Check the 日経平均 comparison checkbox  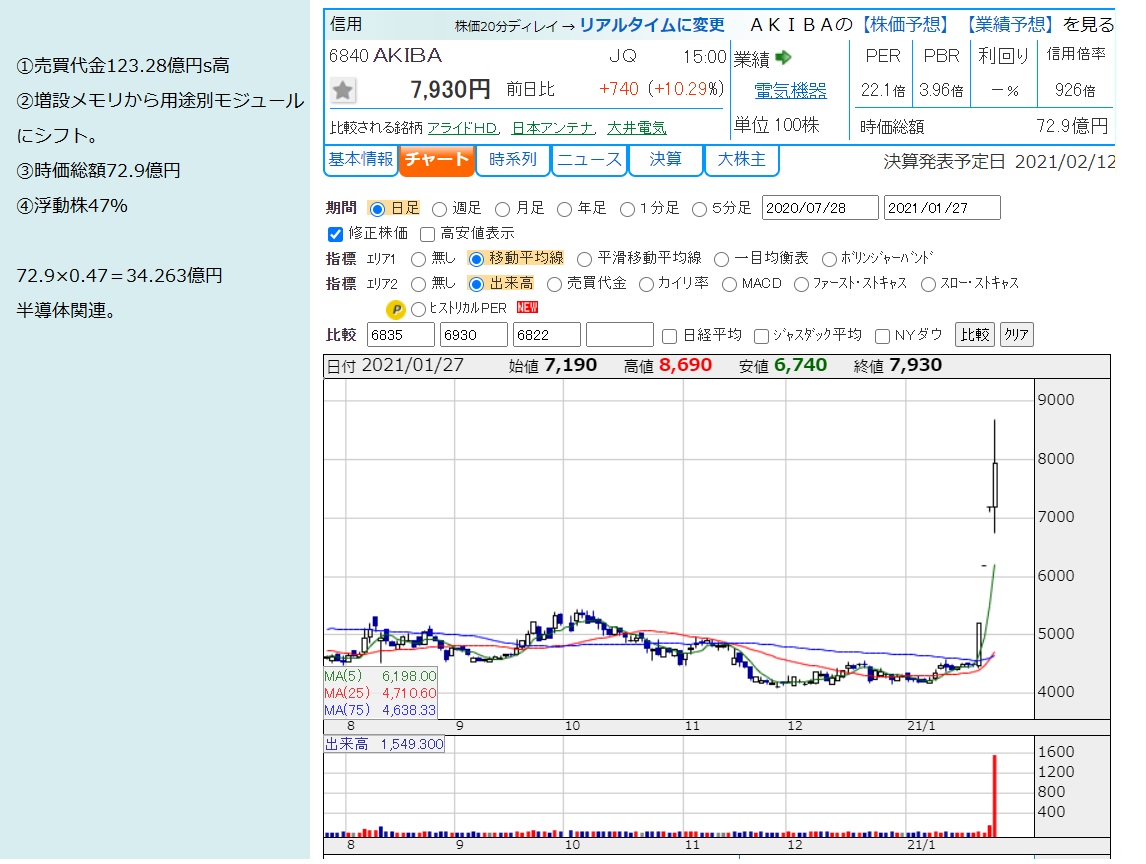point(669,336)
